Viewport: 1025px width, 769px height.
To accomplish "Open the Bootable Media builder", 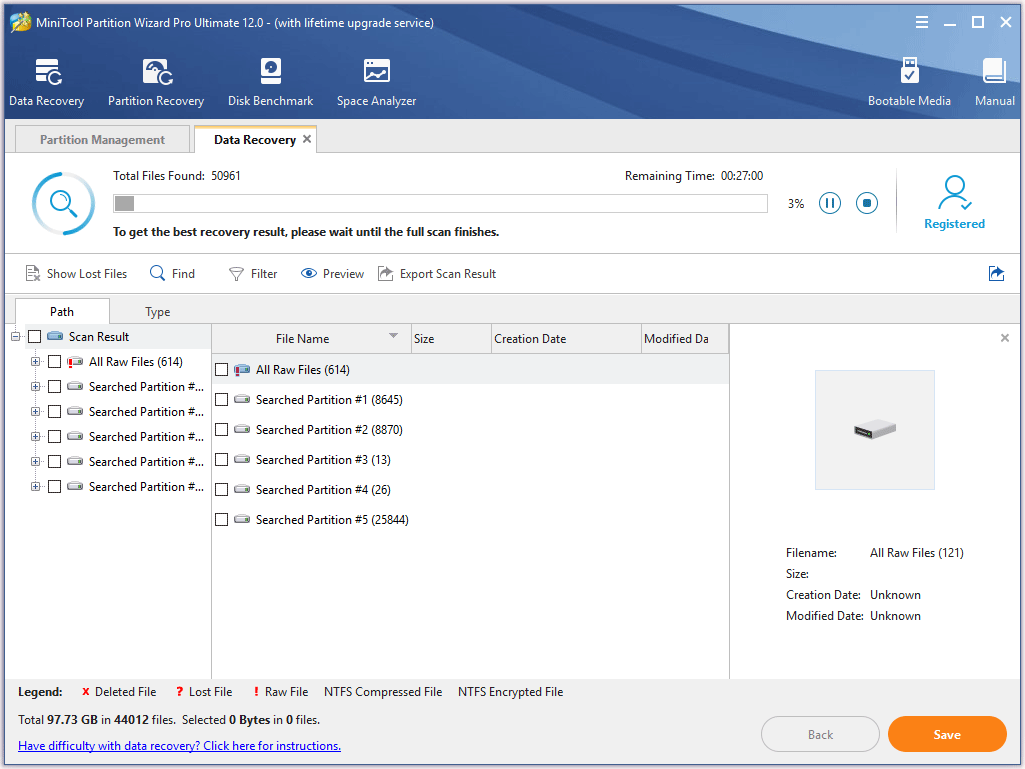I will click(x=909, y=82).
